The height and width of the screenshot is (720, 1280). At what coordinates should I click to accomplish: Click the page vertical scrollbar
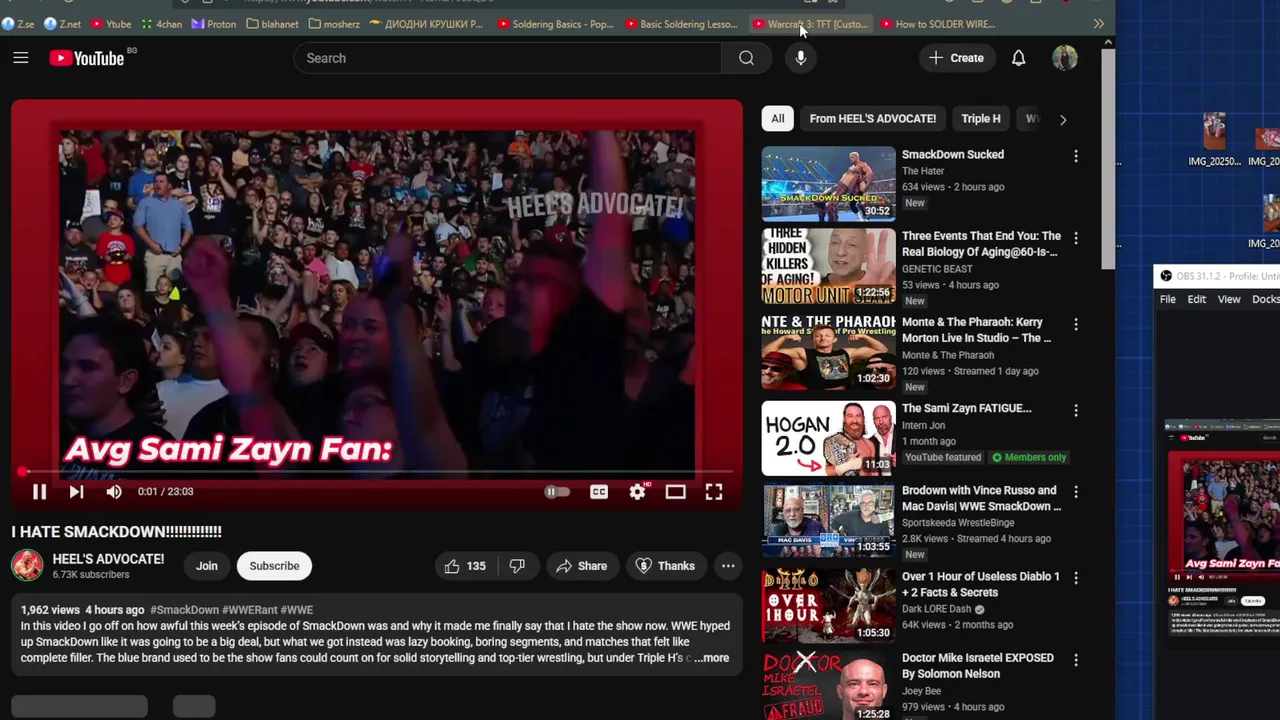[1108, 160]
